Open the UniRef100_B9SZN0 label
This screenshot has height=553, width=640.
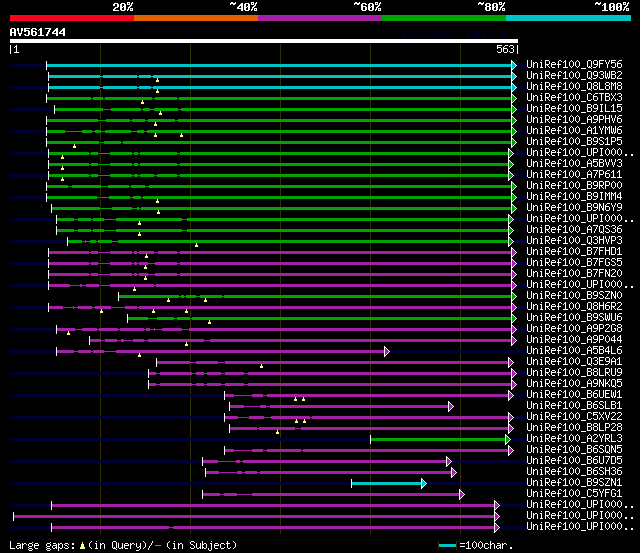[574, 296]
